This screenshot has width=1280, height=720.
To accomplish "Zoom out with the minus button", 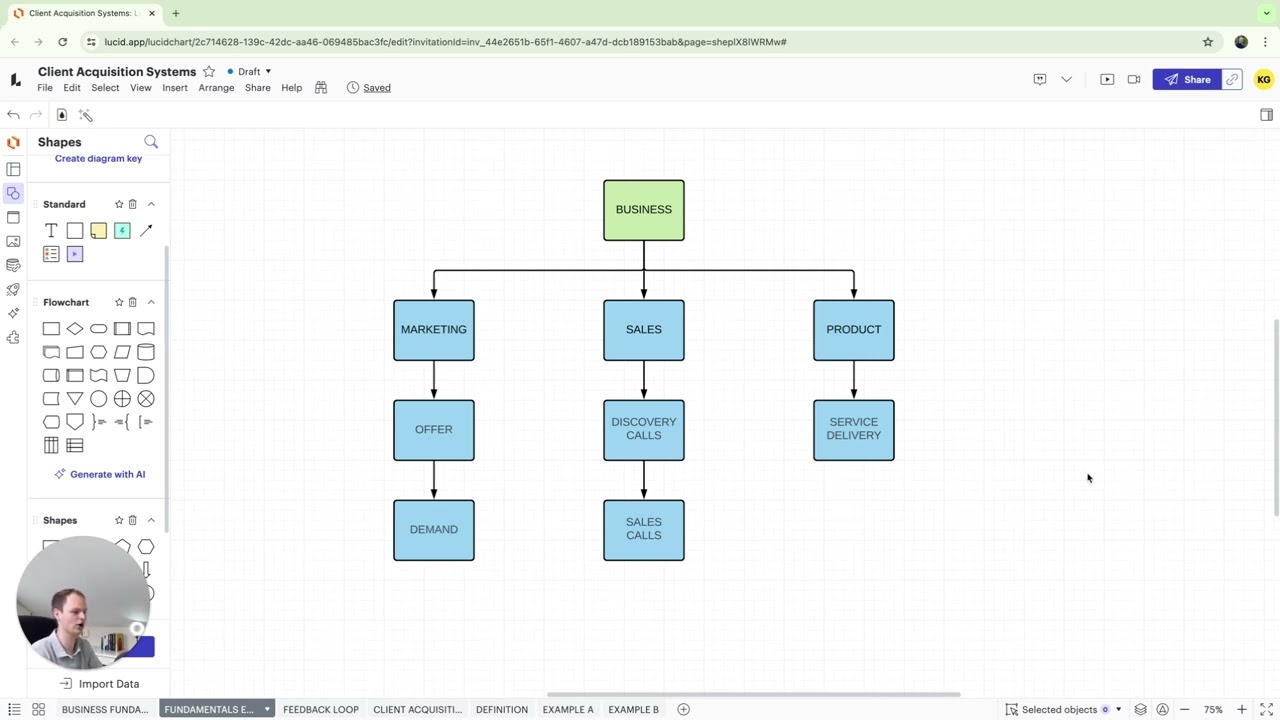I will click(1185, 709).
